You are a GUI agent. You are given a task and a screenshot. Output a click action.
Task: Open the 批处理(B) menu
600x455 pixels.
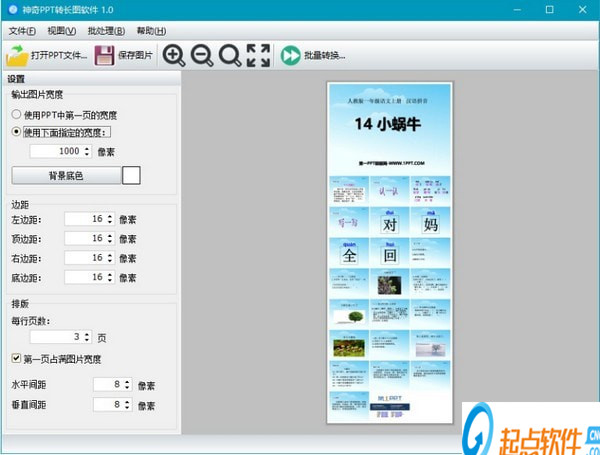(106, 31)
